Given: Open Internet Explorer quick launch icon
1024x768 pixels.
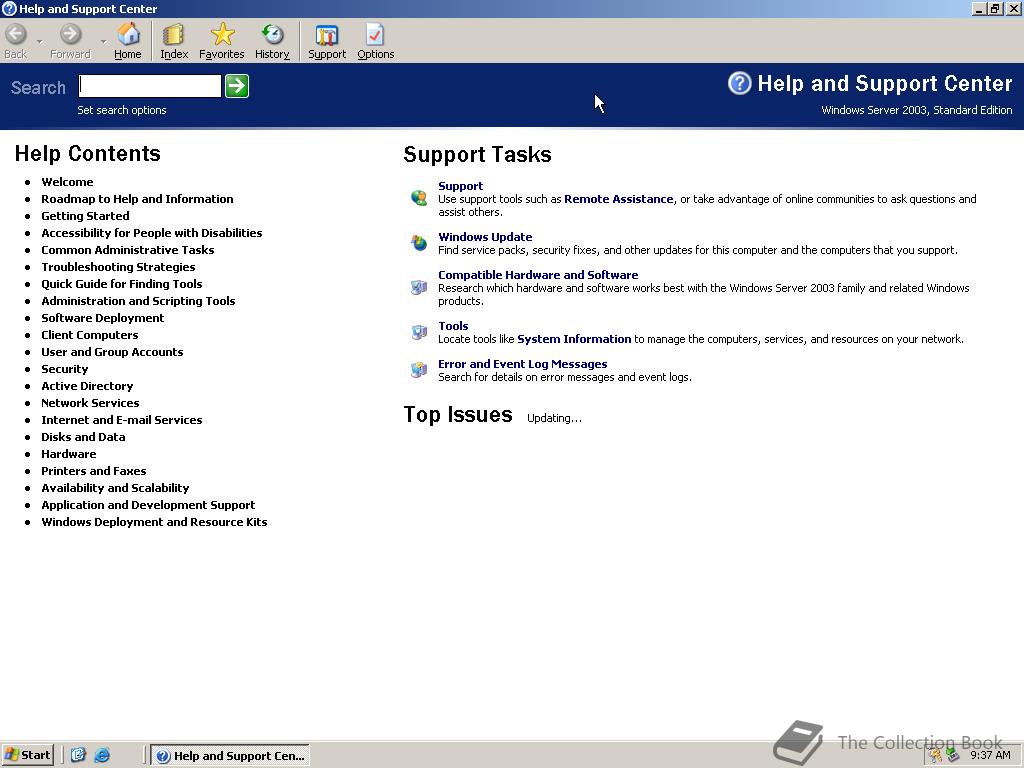Looking at the screenshot, I should coord(102,756).
